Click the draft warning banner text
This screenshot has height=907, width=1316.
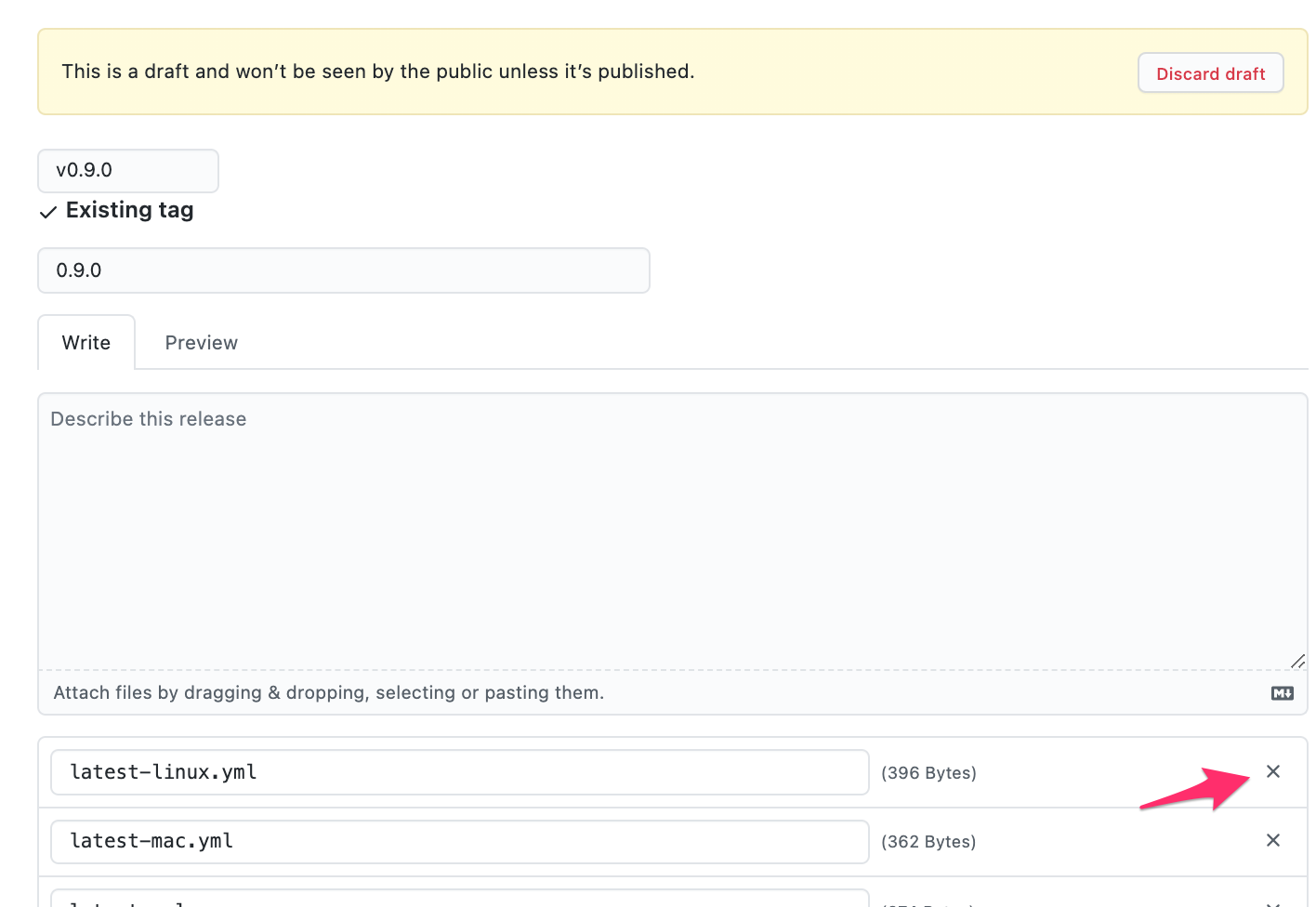click(377, 71)
